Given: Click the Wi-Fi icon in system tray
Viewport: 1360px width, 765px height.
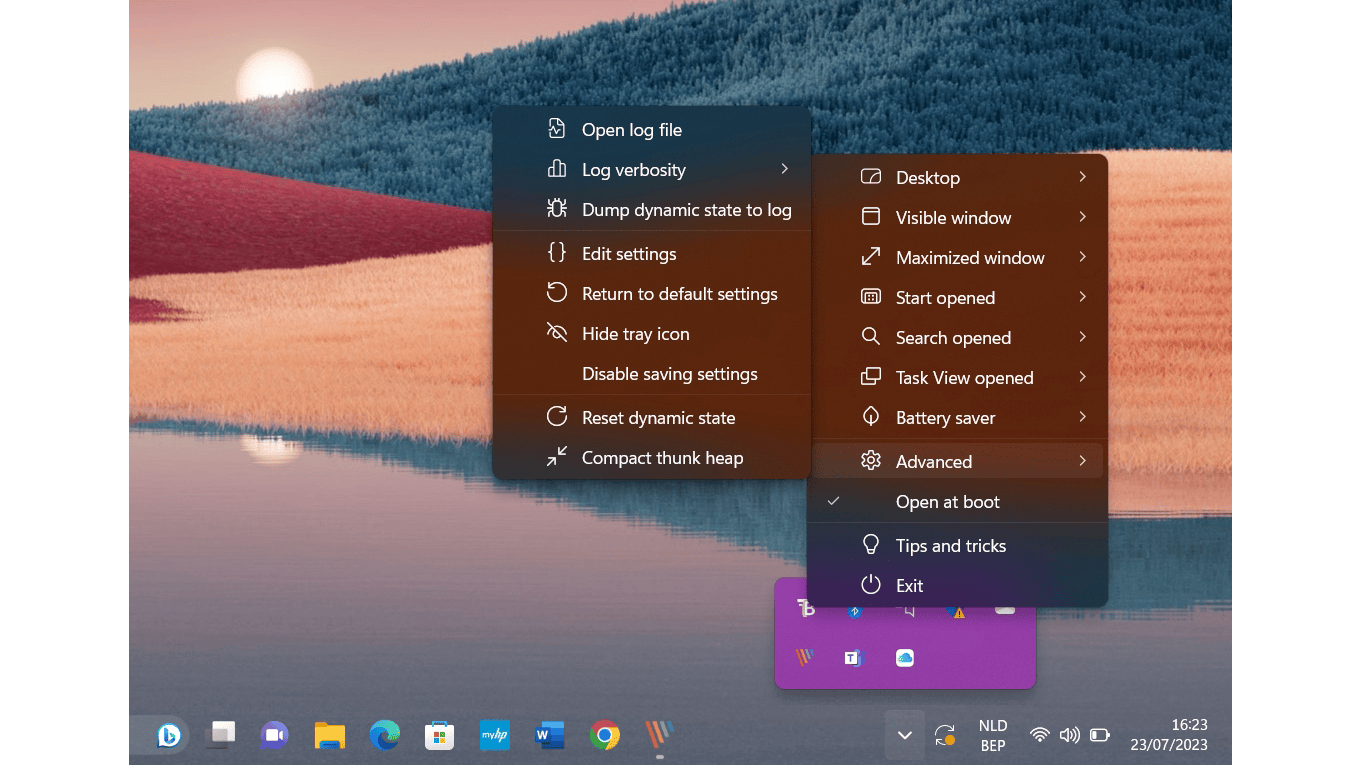Looking at the screenshot, I should pos(1040,736).
